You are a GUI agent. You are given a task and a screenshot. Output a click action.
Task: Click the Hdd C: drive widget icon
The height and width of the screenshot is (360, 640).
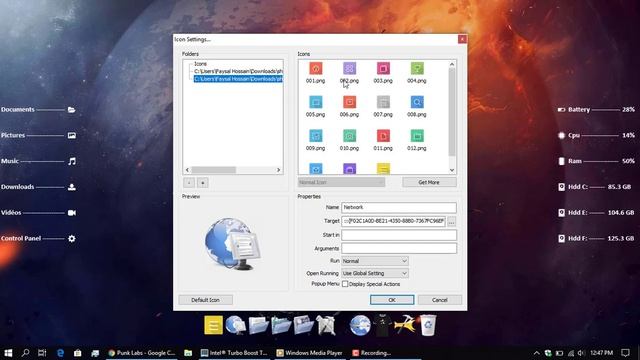pyautogui.click(x=562, y=187)
